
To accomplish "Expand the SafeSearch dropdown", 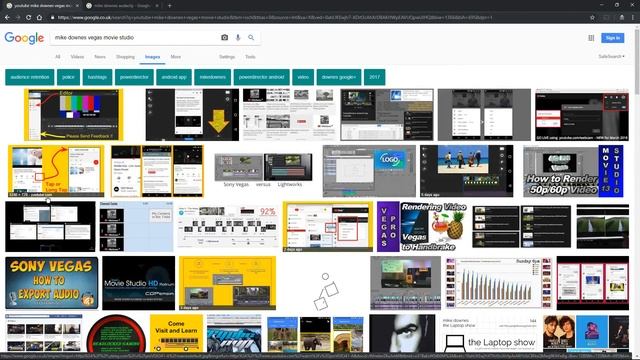I will pos(611,56).
